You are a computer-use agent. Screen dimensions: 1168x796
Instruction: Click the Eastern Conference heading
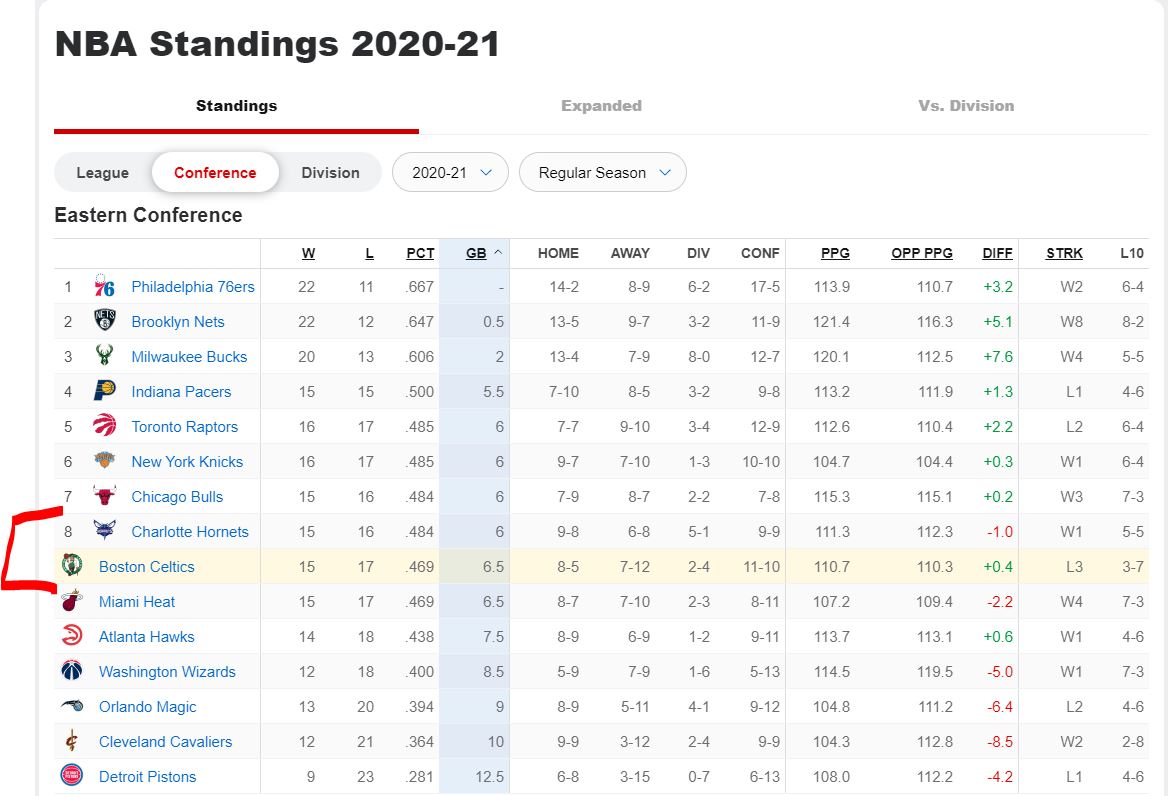pyautogui.click(x=148, y=215)
